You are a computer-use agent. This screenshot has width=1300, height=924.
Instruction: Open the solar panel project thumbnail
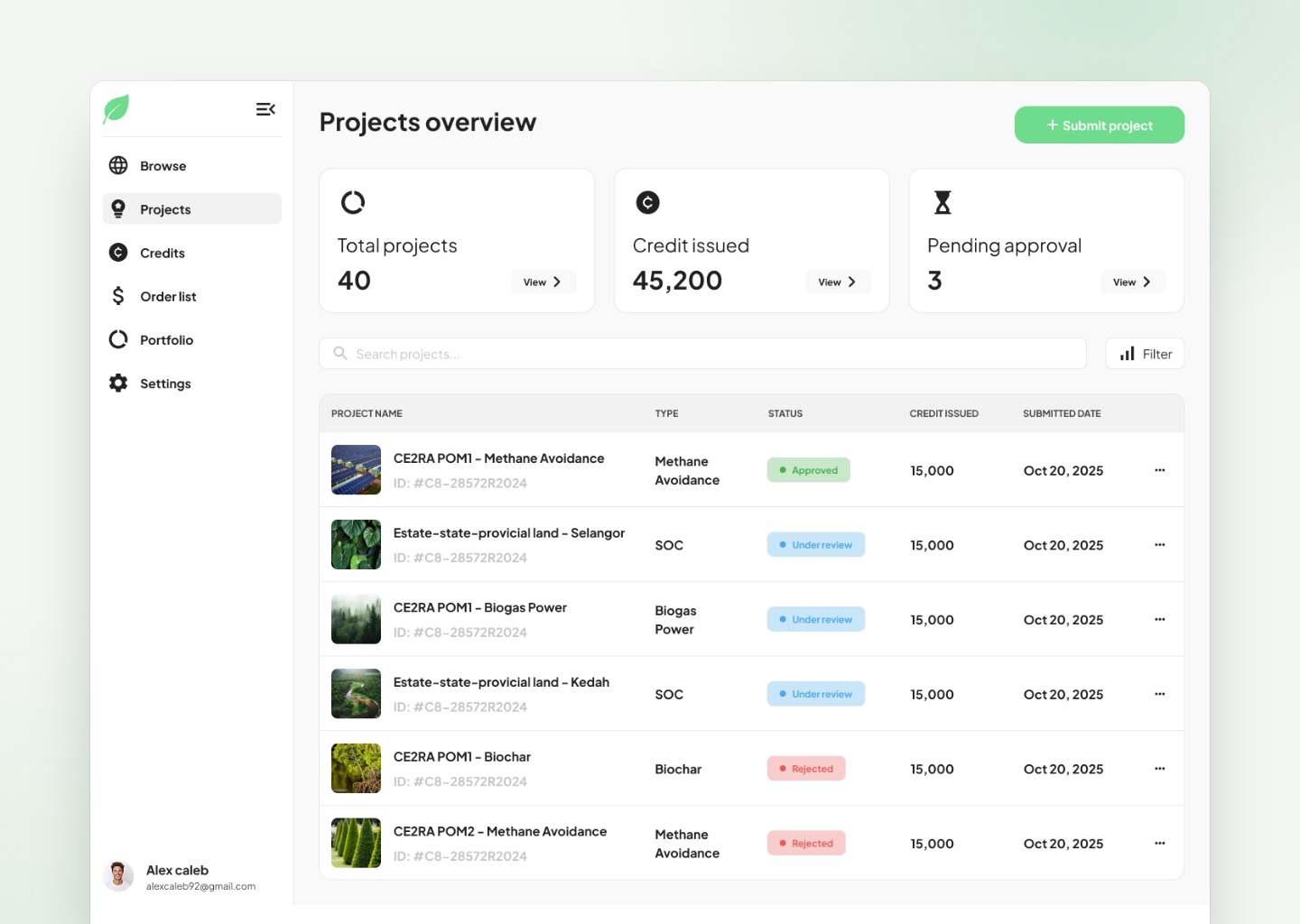click(x=356, y=470)
